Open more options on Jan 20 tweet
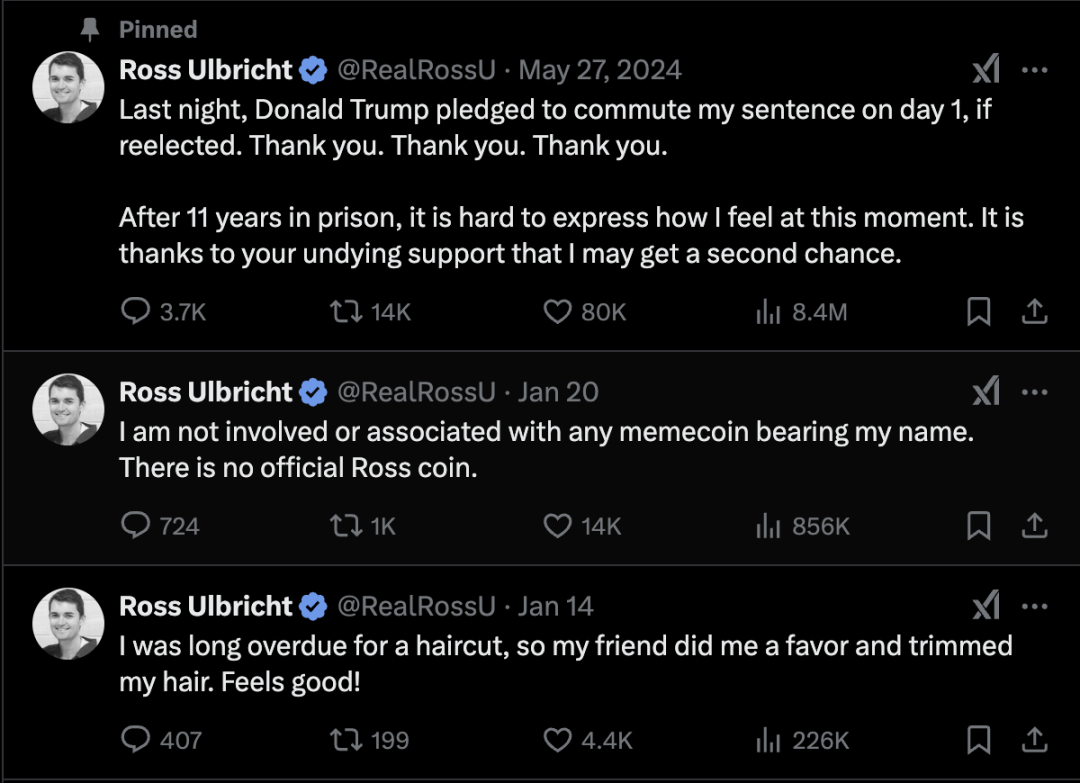The image size is (1080, 783). [1035, 392]
